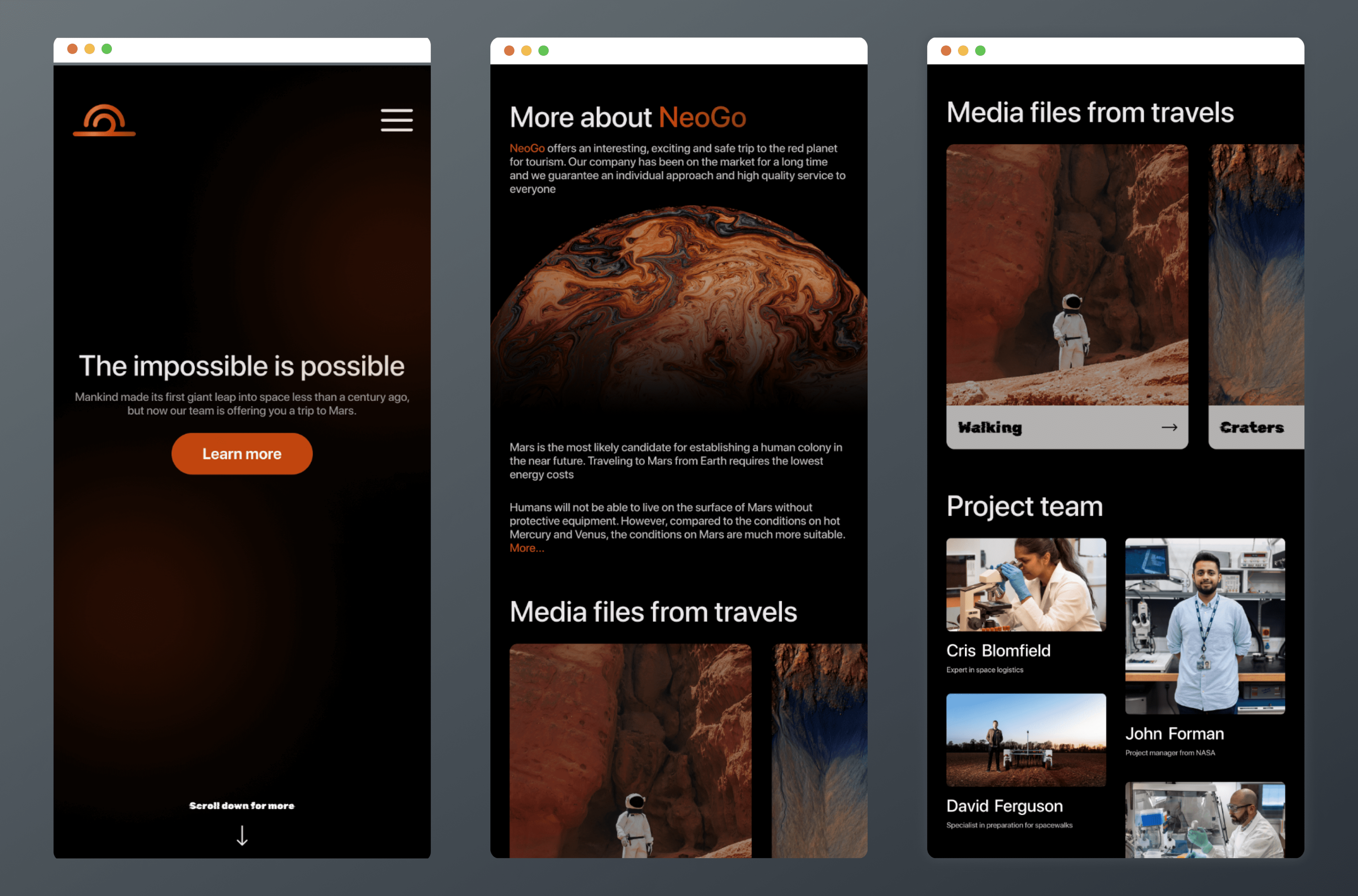
Task: Click the arrow on the Walking card
Action: 1169,428
